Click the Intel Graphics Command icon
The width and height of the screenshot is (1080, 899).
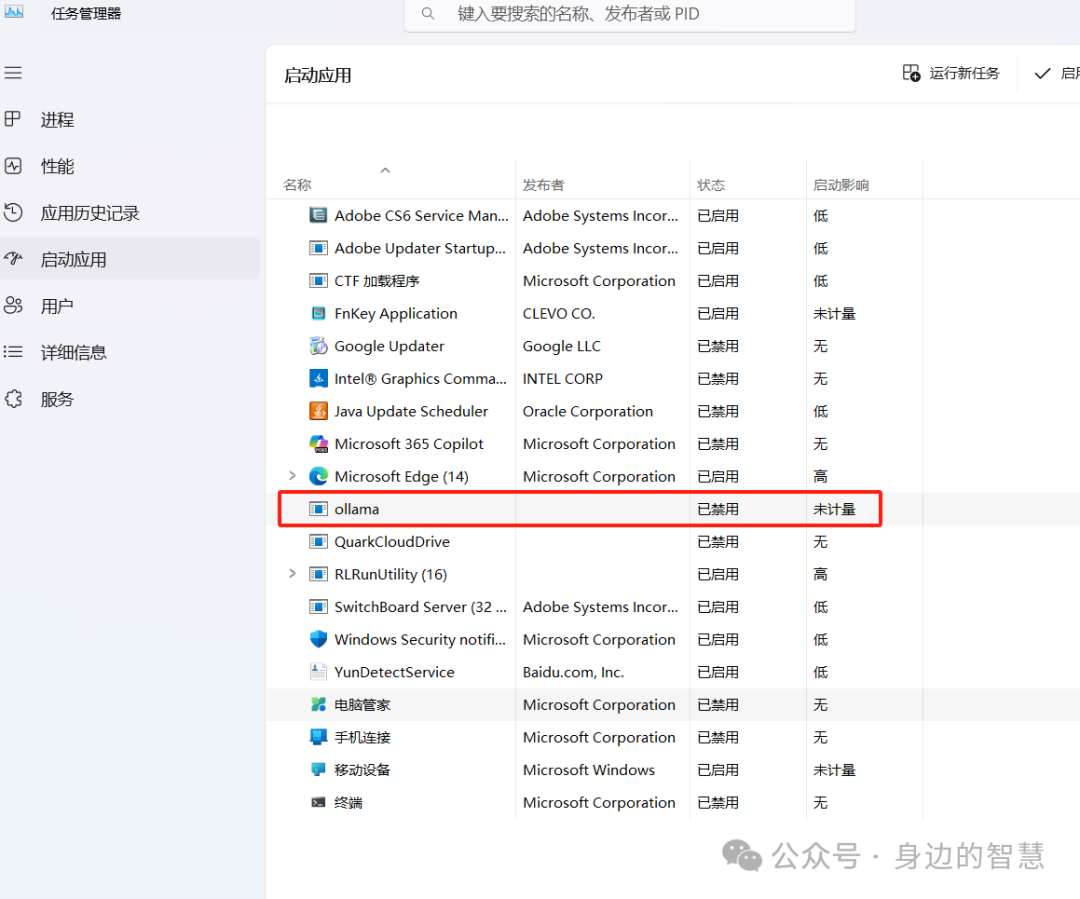pyautogui.click(x=318, y=378)
